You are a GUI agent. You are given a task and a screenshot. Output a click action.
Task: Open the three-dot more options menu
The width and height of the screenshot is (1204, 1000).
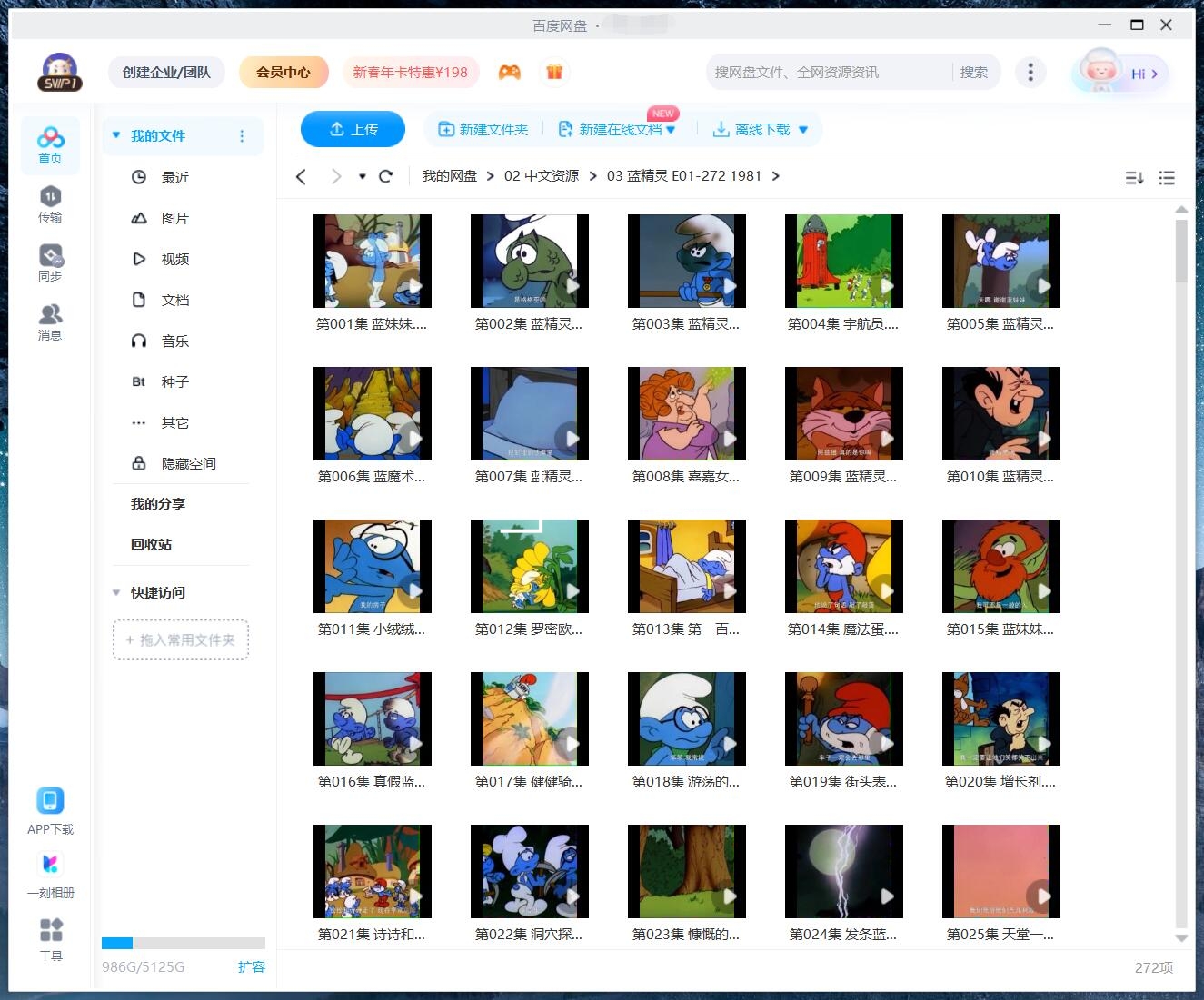click(x=1030, y=71)
